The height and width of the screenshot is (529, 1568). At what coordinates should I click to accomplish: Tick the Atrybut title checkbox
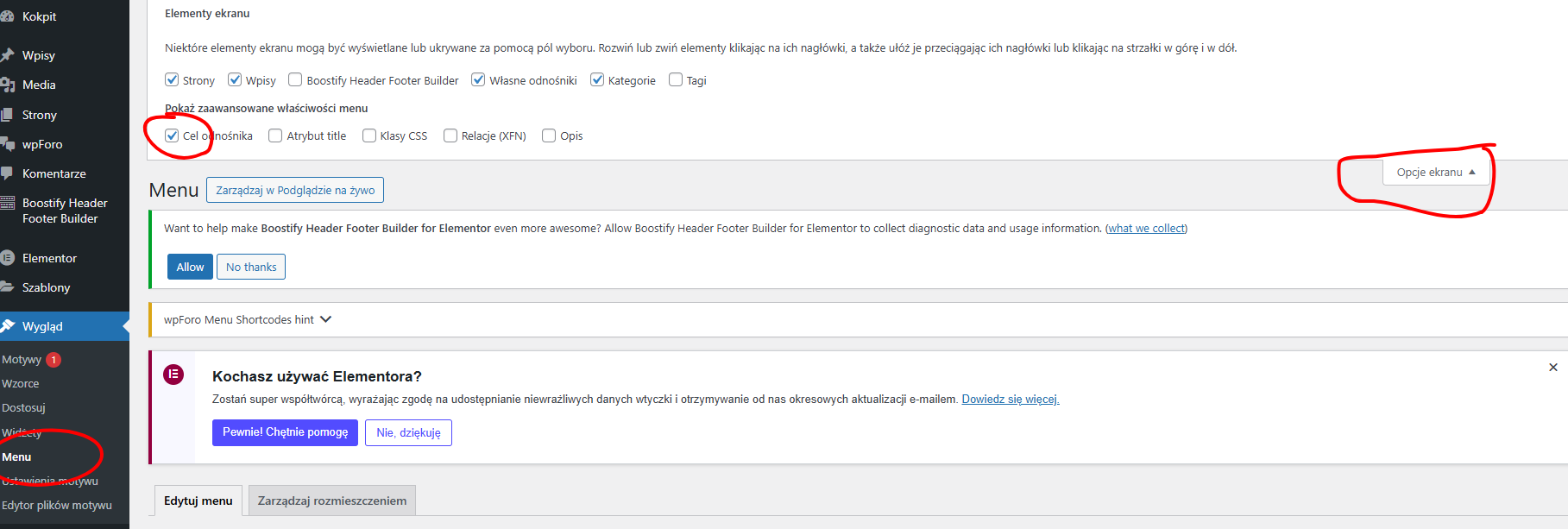(275, 135)
